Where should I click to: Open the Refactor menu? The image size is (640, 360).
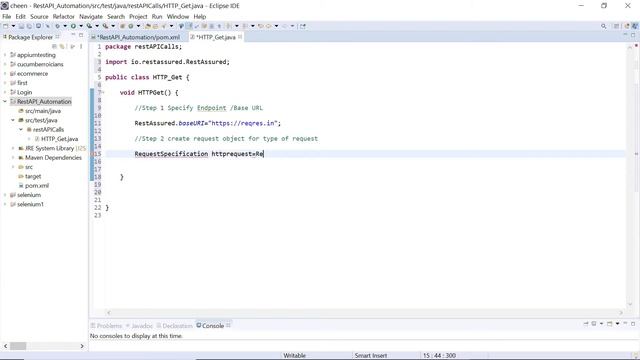[x=64, y=16]
